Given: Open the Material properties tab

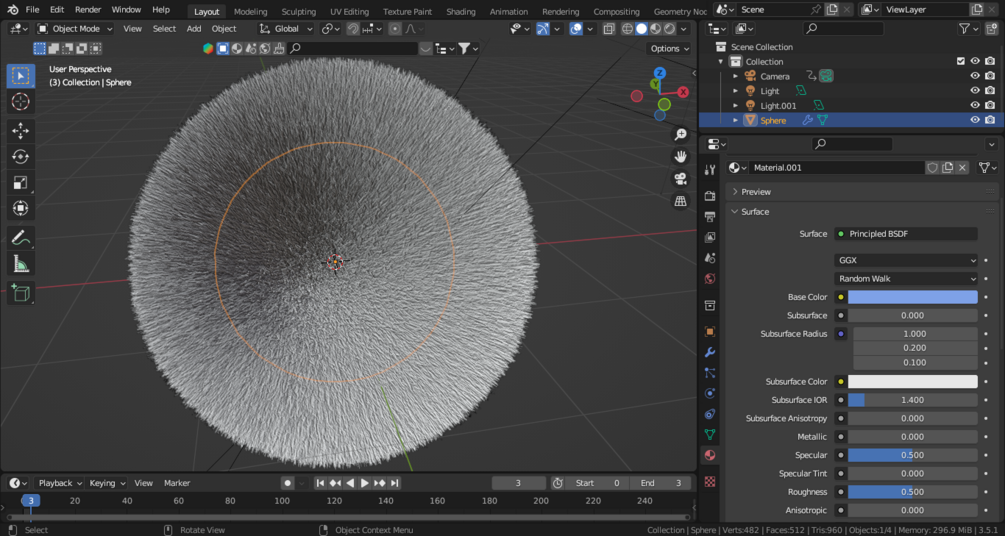Looking at the screenshot, I should tap(710, 455).
